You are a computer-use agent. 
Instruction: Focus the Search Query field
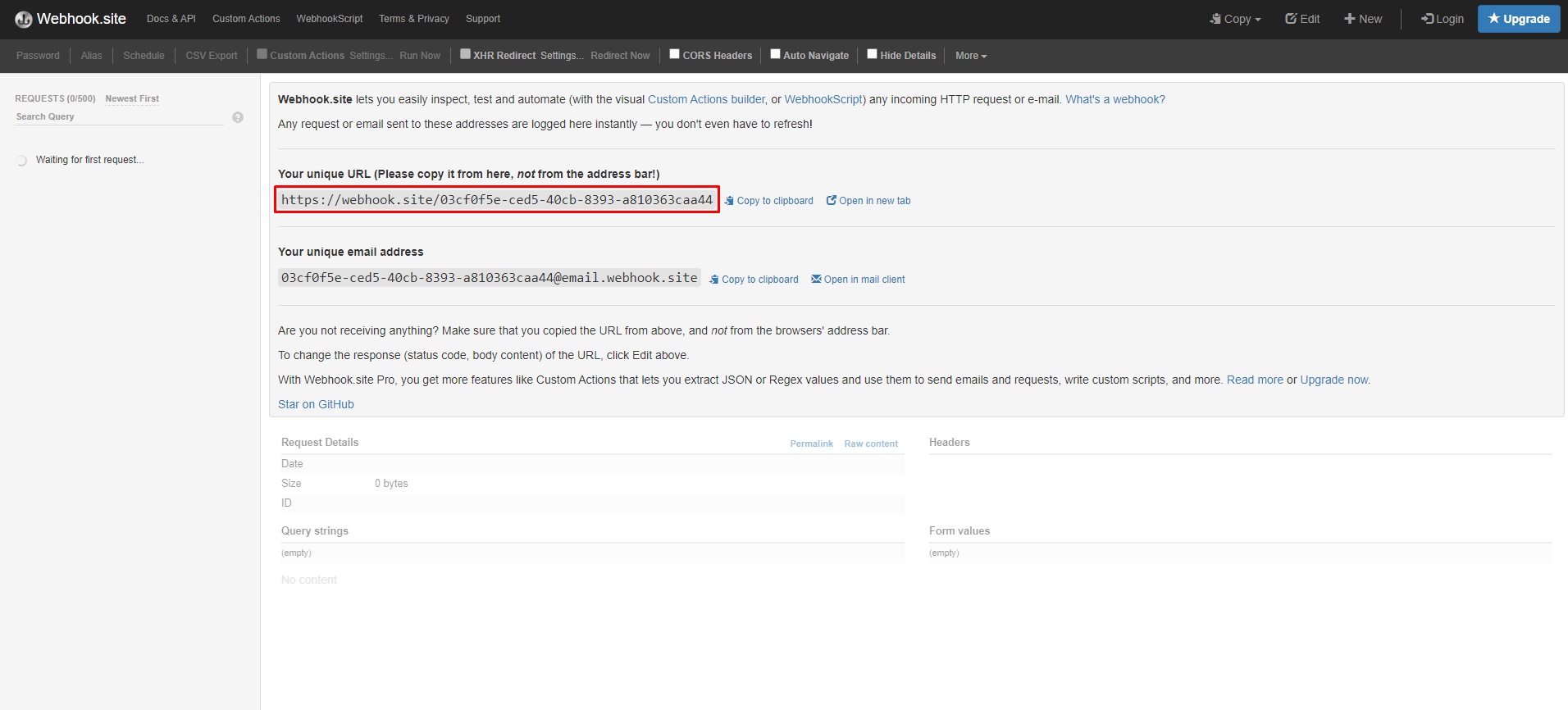coord(120,116)
